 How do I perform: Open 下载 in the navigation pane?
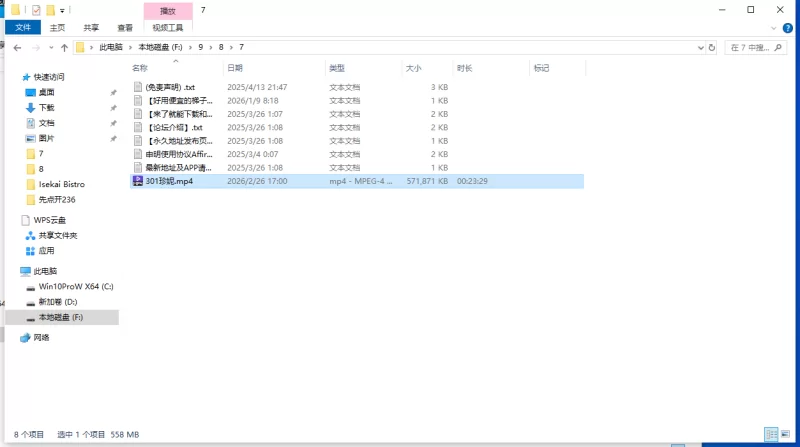46,108
